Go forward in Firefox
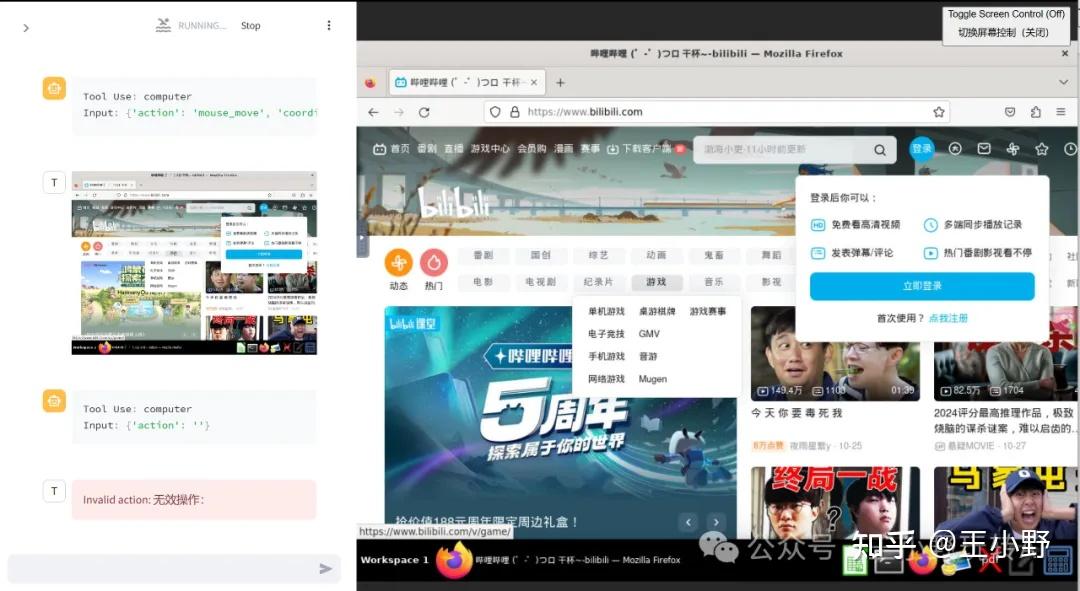Image resolution: width=1080 pixels, height=591 pixels. coord(399,112)
